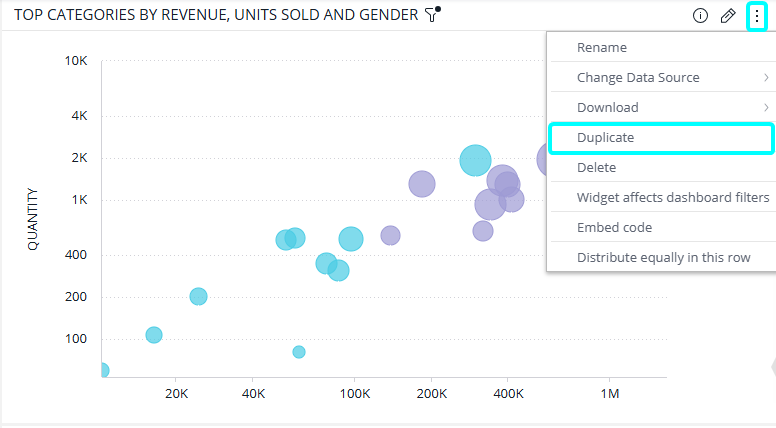Select the purple bubble above 200K revenue
Viewport: 776px width, 428px height.
click(x=422, y=183)
